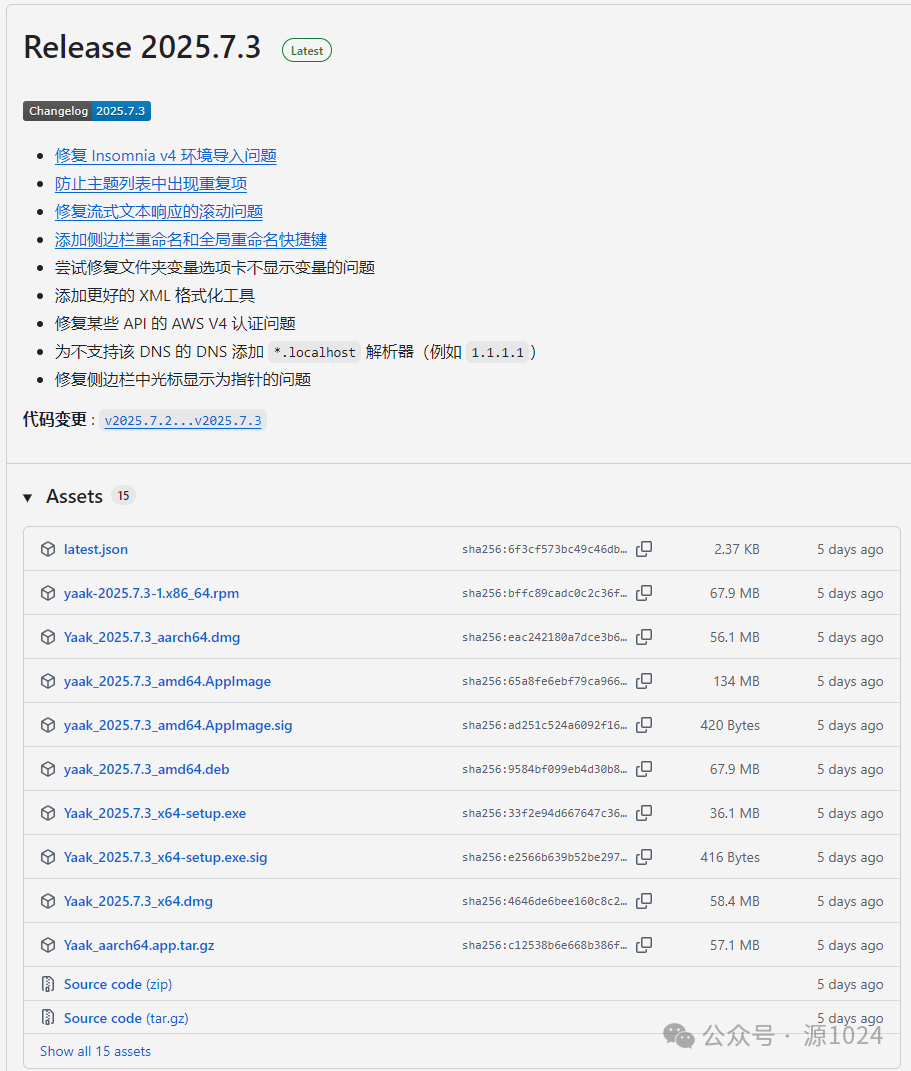
Task: Collapse the Assets section
Action: (26, 496)
